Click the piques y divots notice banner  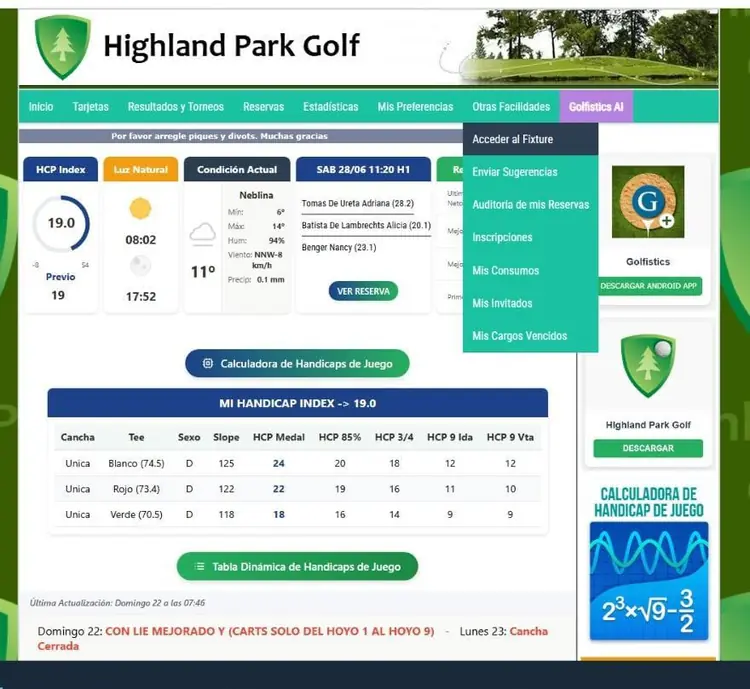[241, 136]
